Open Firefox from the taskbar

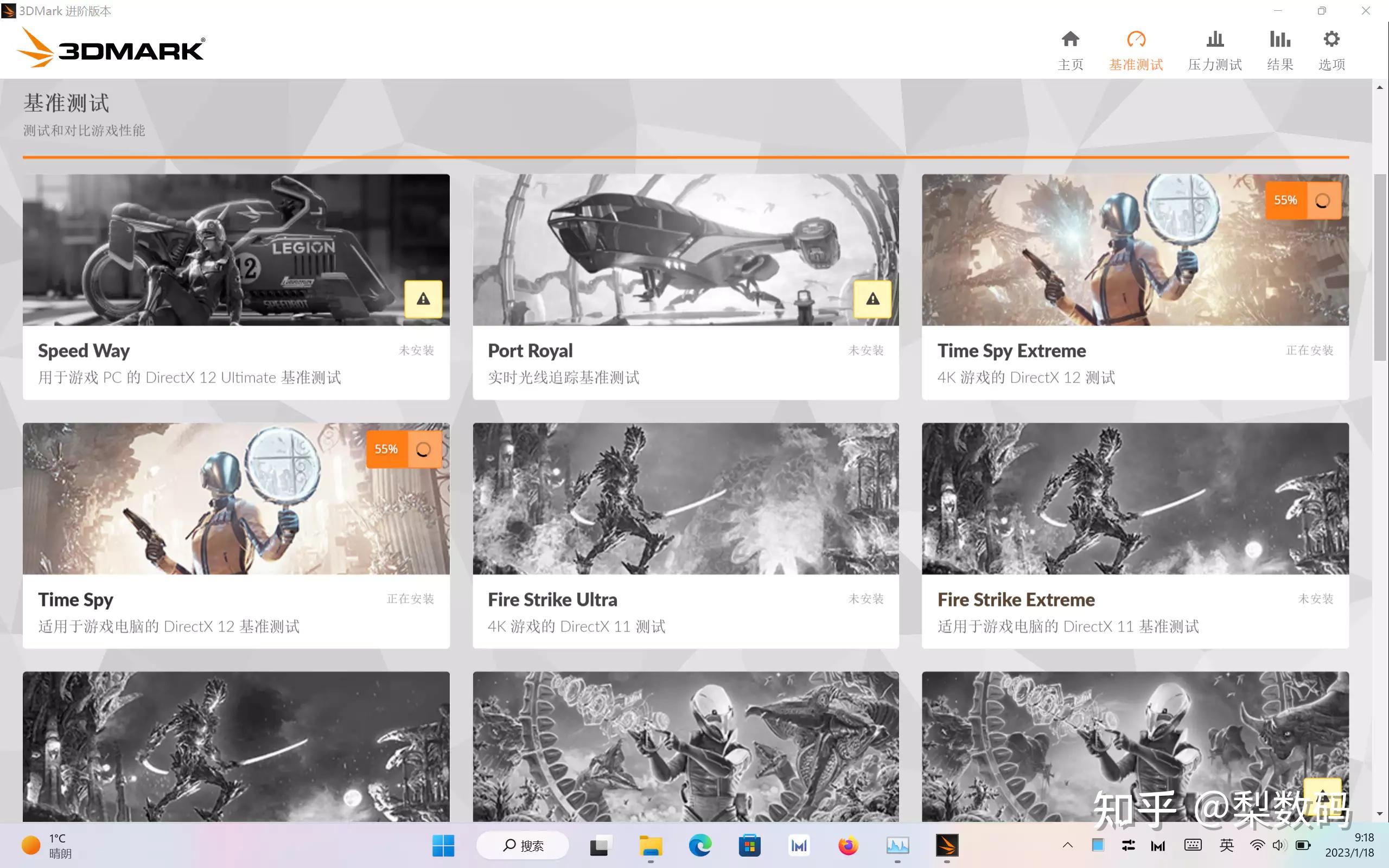click(848, 845)
